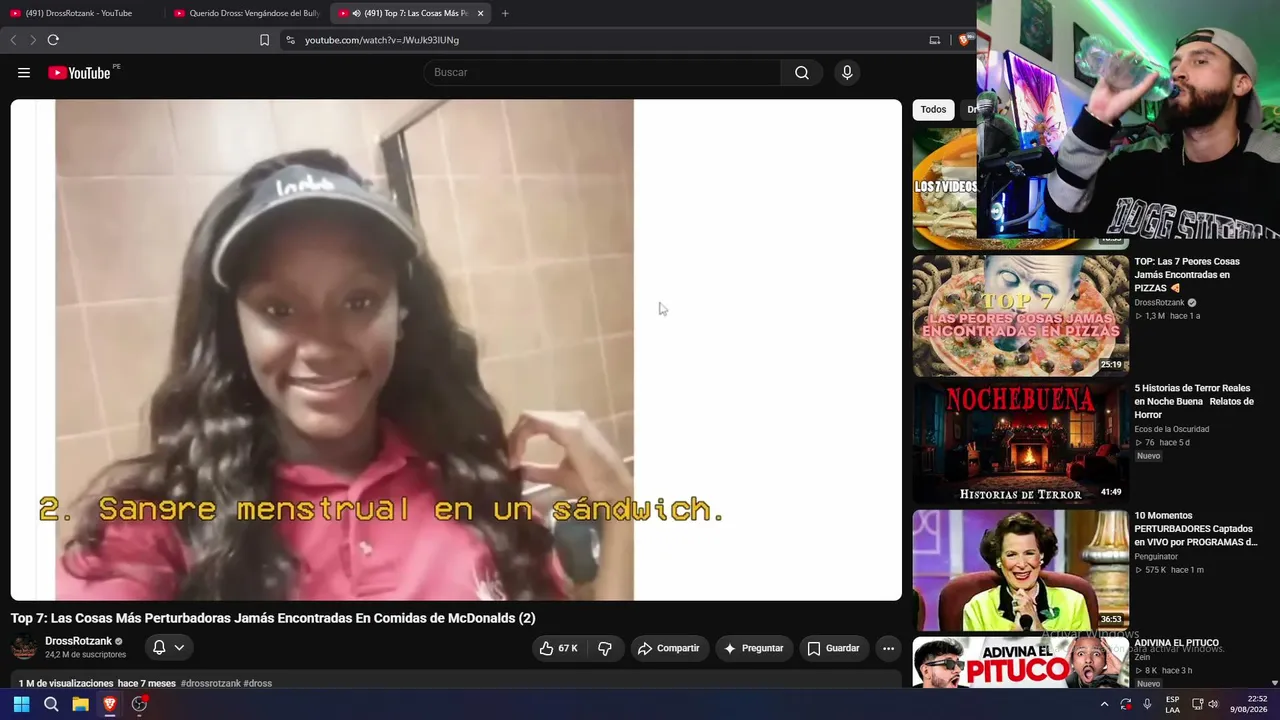This screenshot has width=1280, height=720.
Task: Click the scroll-down arrow of the page scrollbar
Action: (x=1274, y=683)
